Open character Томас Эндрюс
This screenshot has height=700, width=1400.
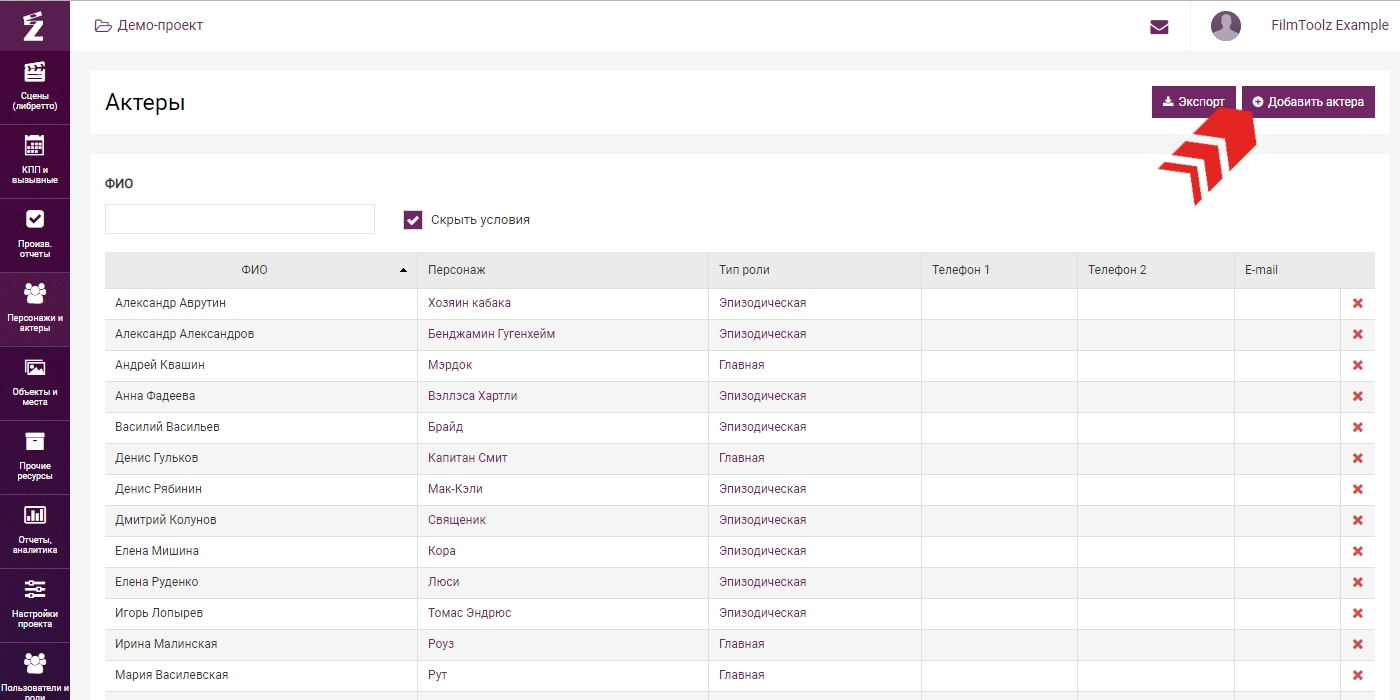[x=469, y=613]
